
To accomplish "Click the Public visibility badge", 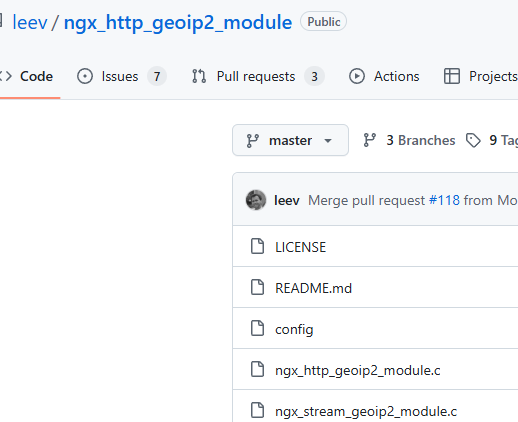I will 323,22.
